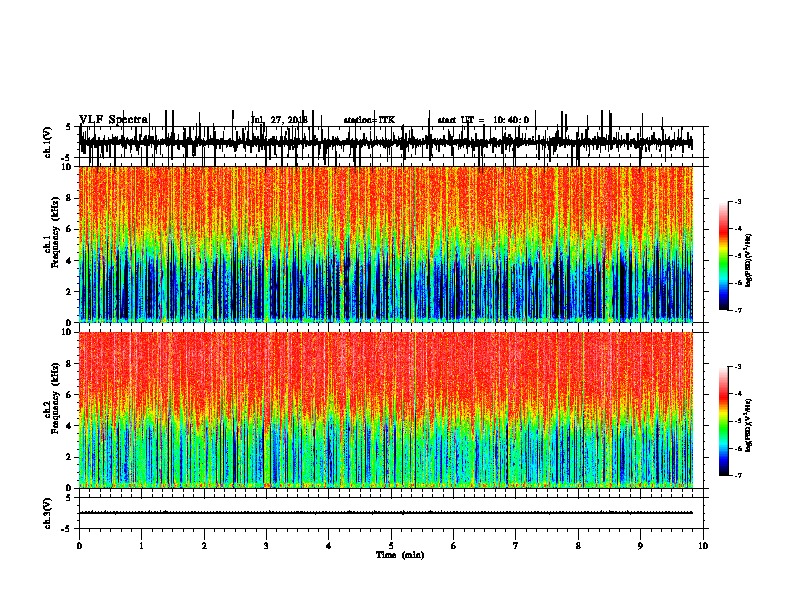Click the "0" tick on the time axis
The width and height of the screenshot is (792, 612).
79,546
